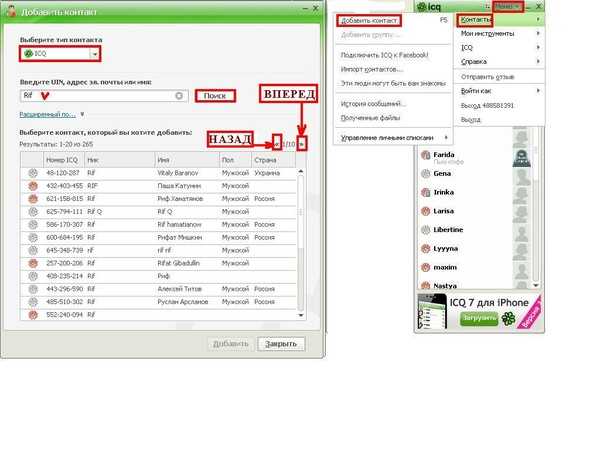
Task: Click status icon of row 485-510-302
Action: [x=33, y=302]
